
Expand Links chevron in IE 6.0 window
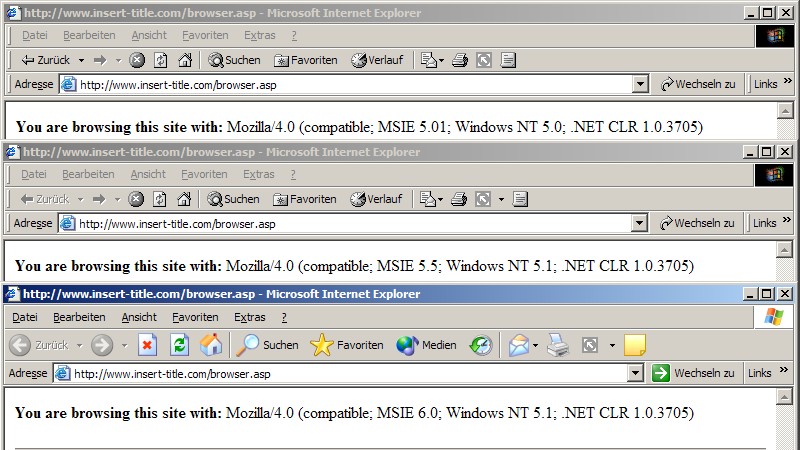coord(784,369)
